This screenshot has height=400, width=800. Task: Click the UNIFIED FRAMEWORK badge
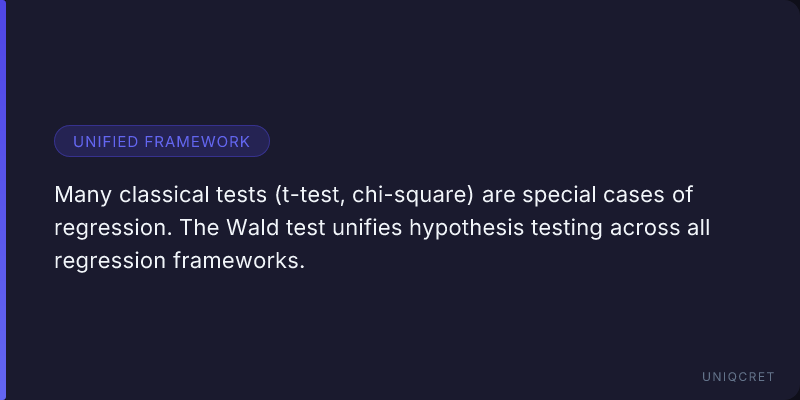[x=161, y=141]
